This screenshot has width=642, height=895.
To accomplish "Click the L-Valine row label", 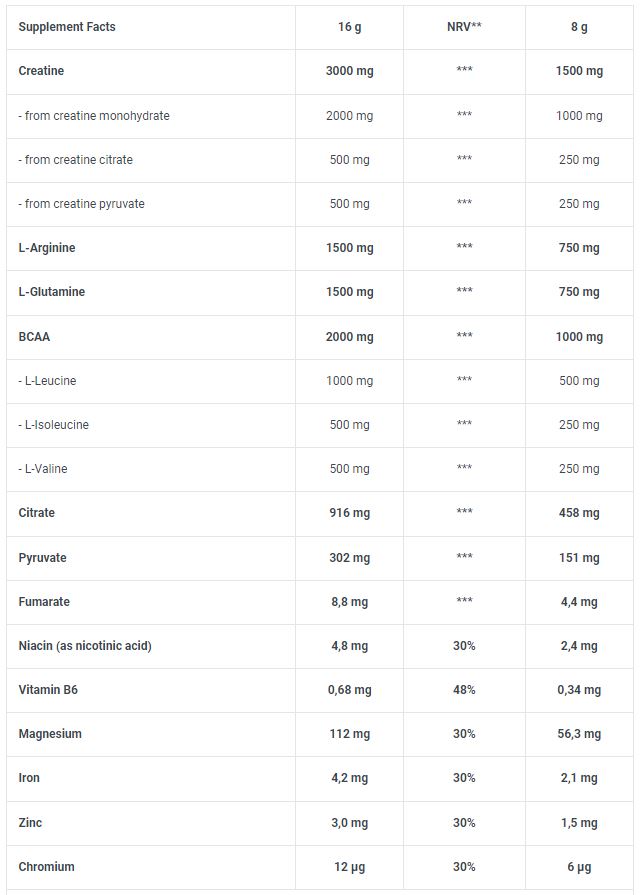I will (43, 469).
